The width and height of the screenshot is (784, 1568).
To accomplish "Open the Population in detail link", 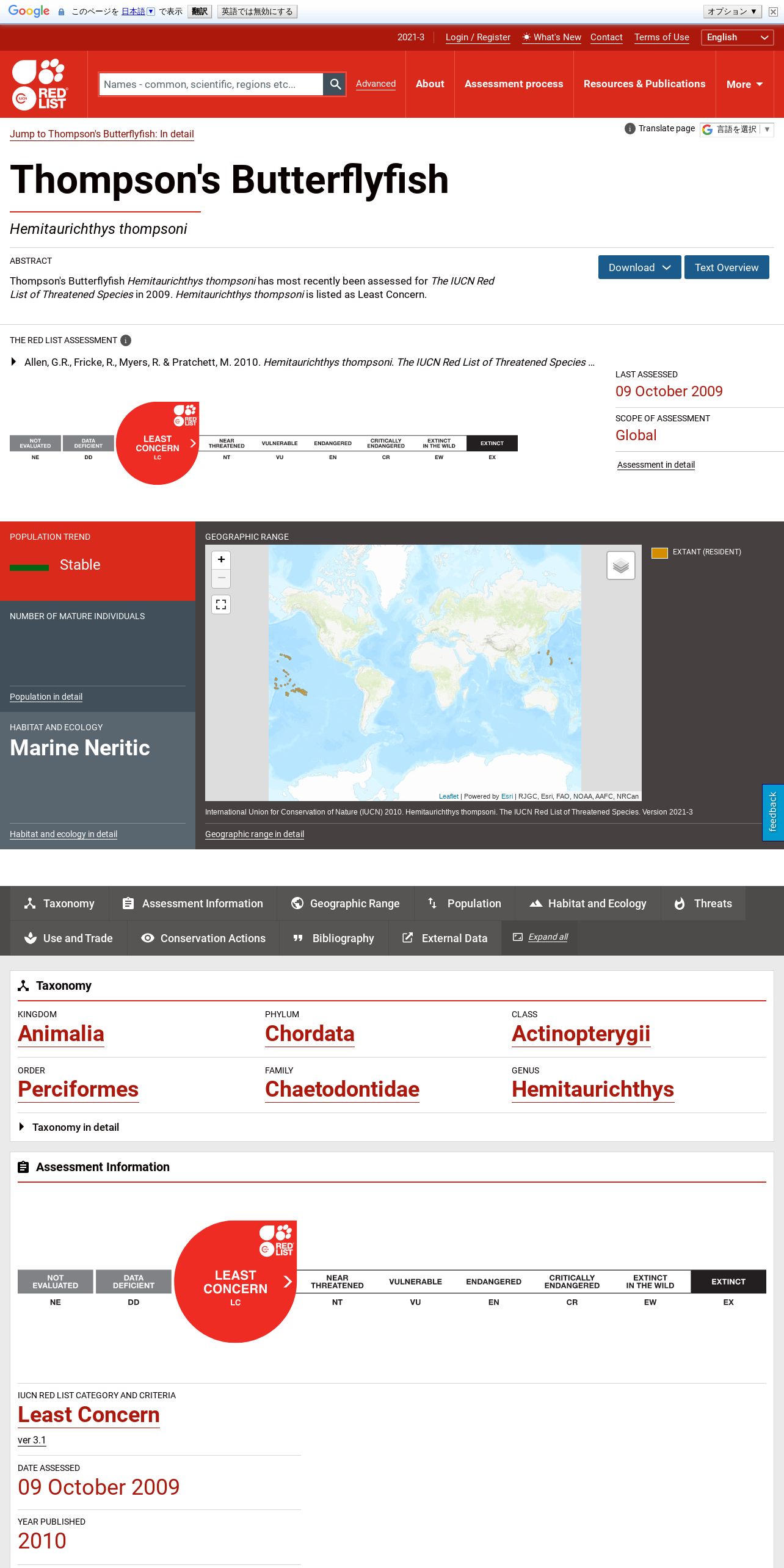I will [x=46, y=697].
